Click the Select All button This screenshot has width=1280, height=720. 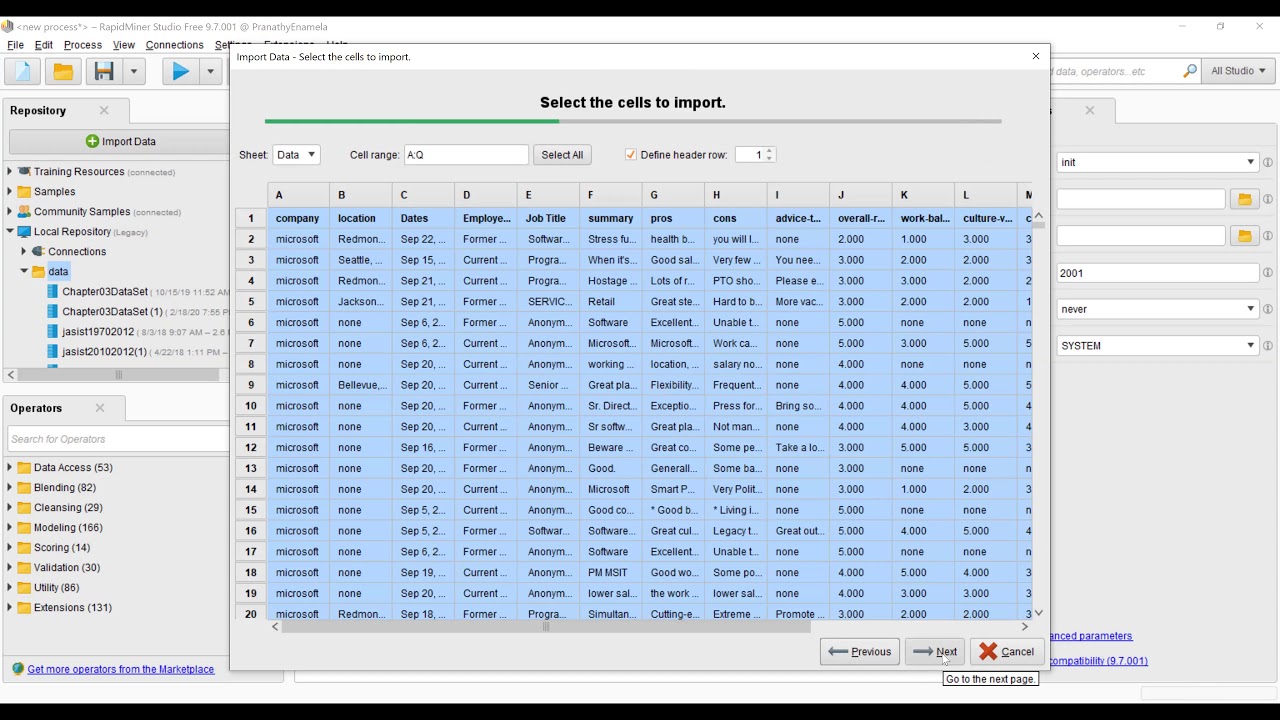coord(562,155)
